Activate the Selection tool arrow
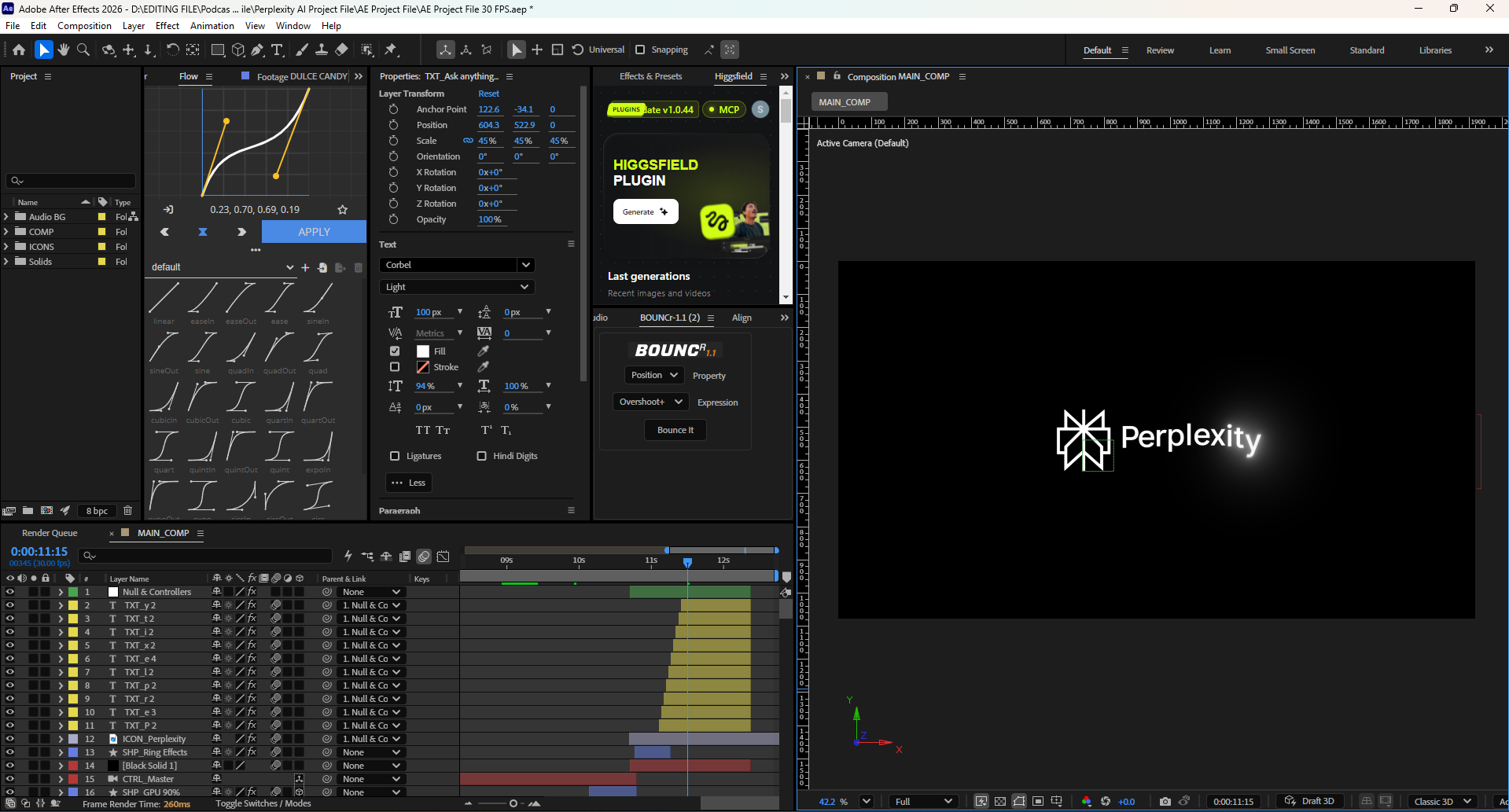The height and width of the screenshot is (812, 1509). [x=43, y=50]
